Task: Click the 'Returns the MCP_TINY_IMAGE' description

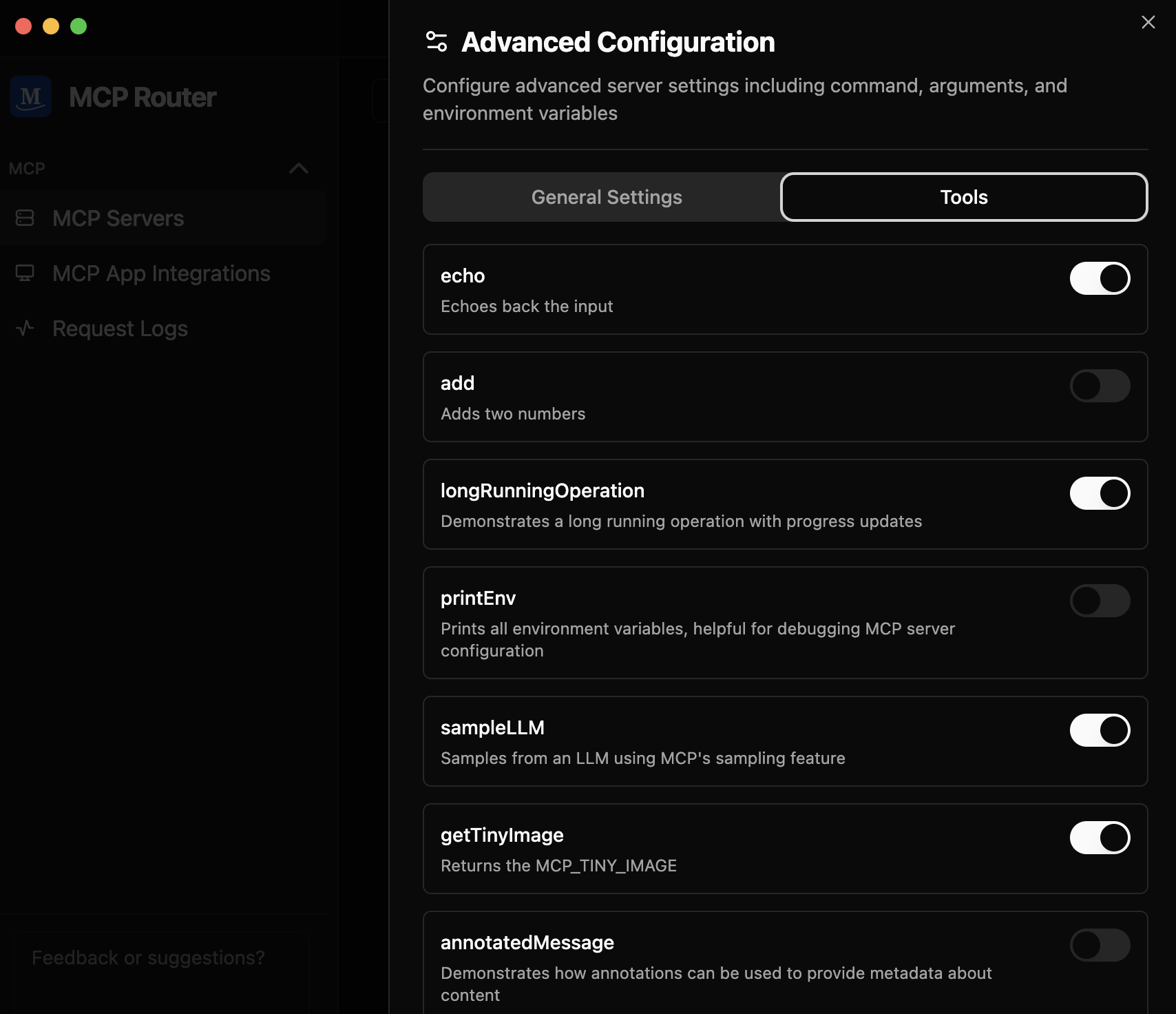Action: (558, 865)
